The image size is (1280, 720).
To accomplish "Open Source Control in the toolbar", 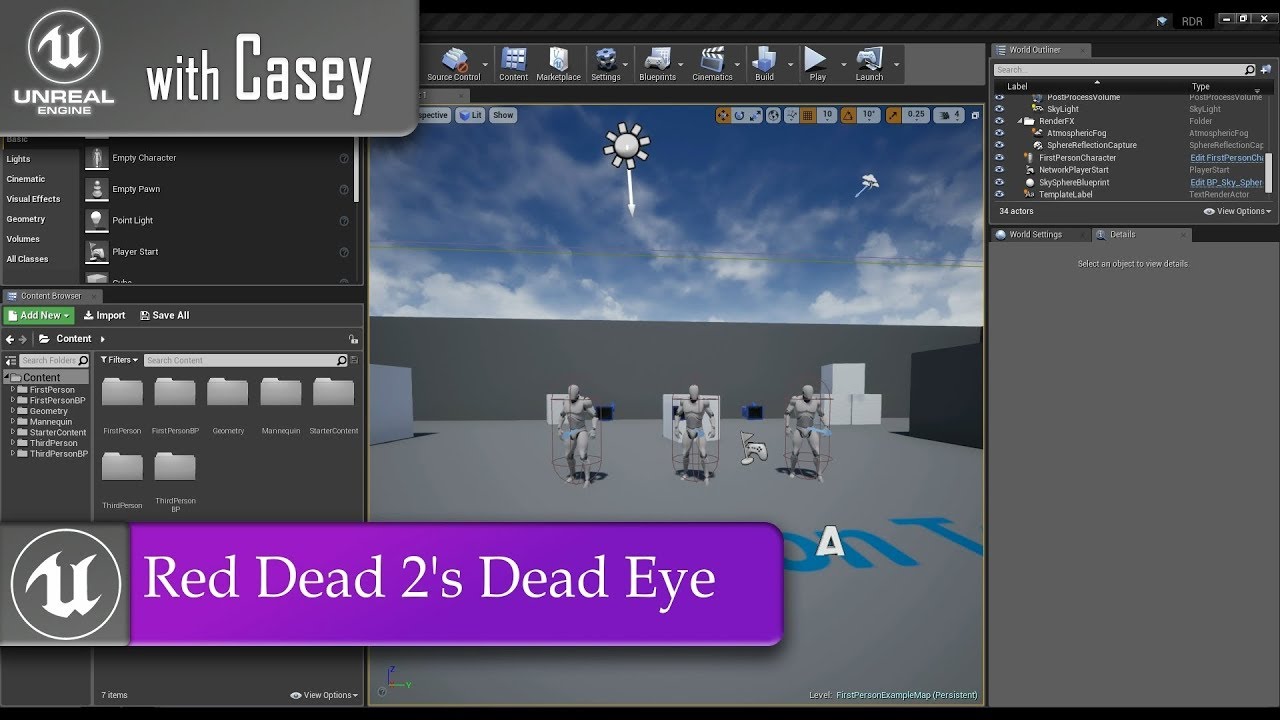I will tap(454, 63).
